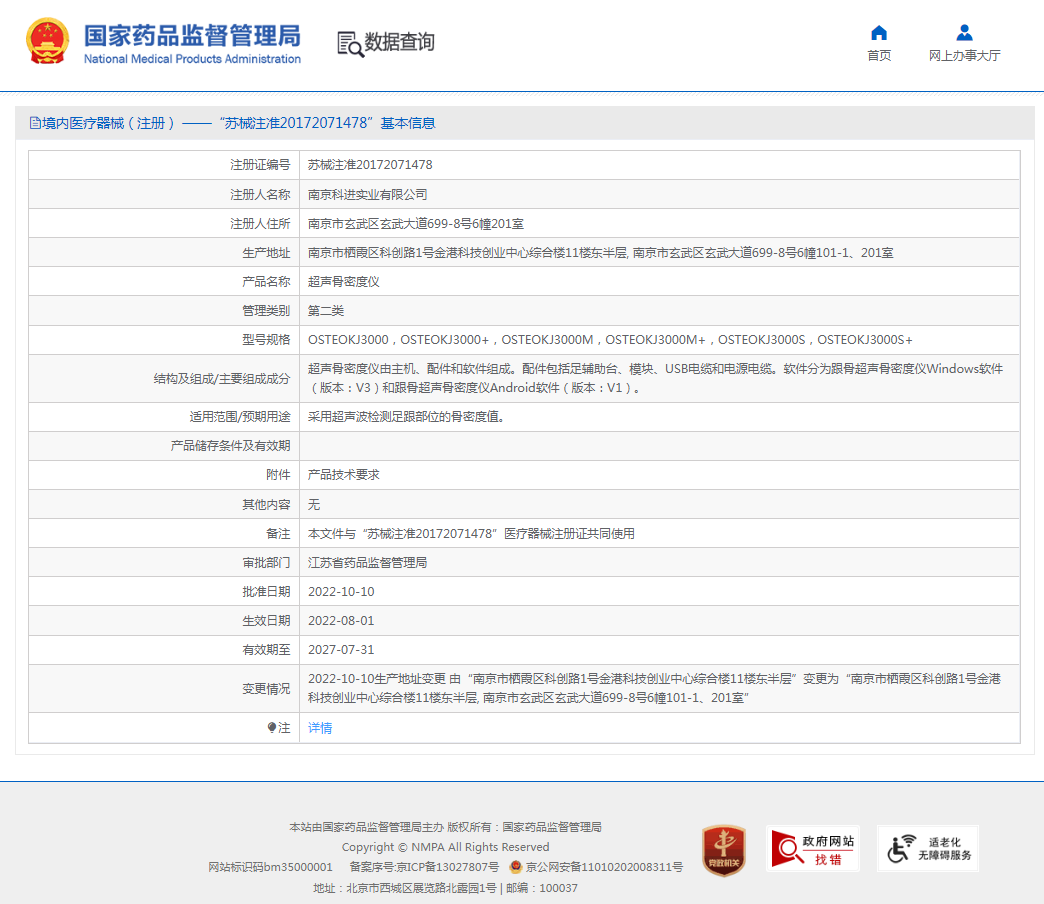
Task: Click the registrant name 南京科进实业有限公司
Action: click(367, 194)
